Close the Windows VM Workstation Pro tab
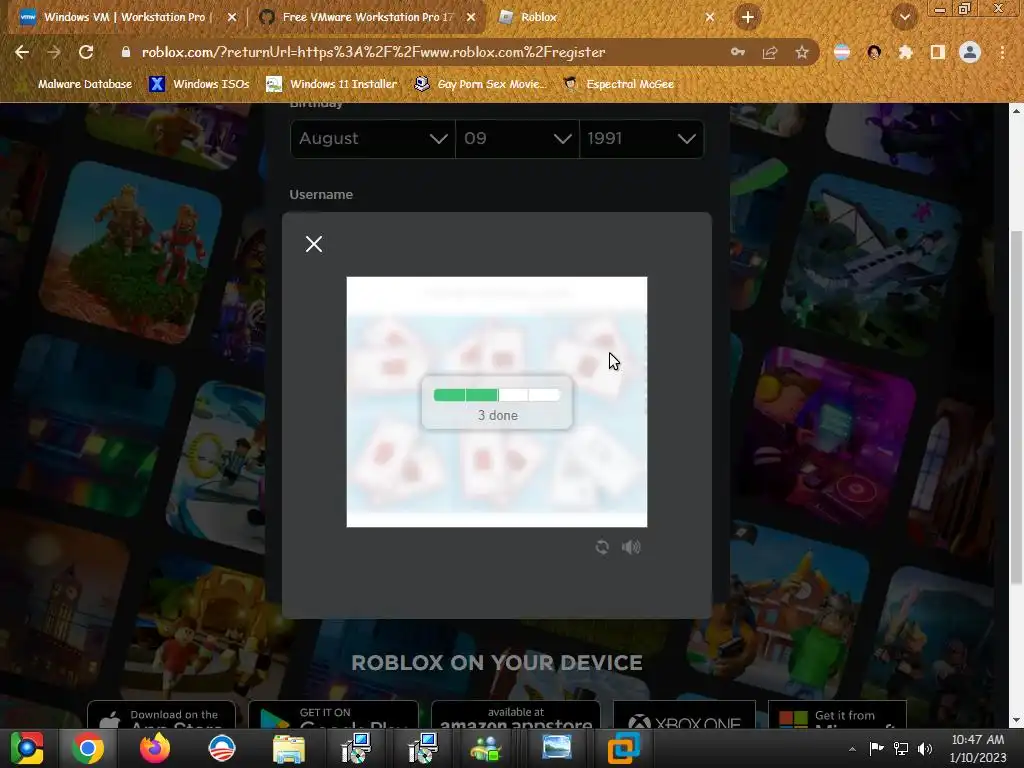Image resolution: width=1024 pixels, height=768 pixels. (232, 17)
